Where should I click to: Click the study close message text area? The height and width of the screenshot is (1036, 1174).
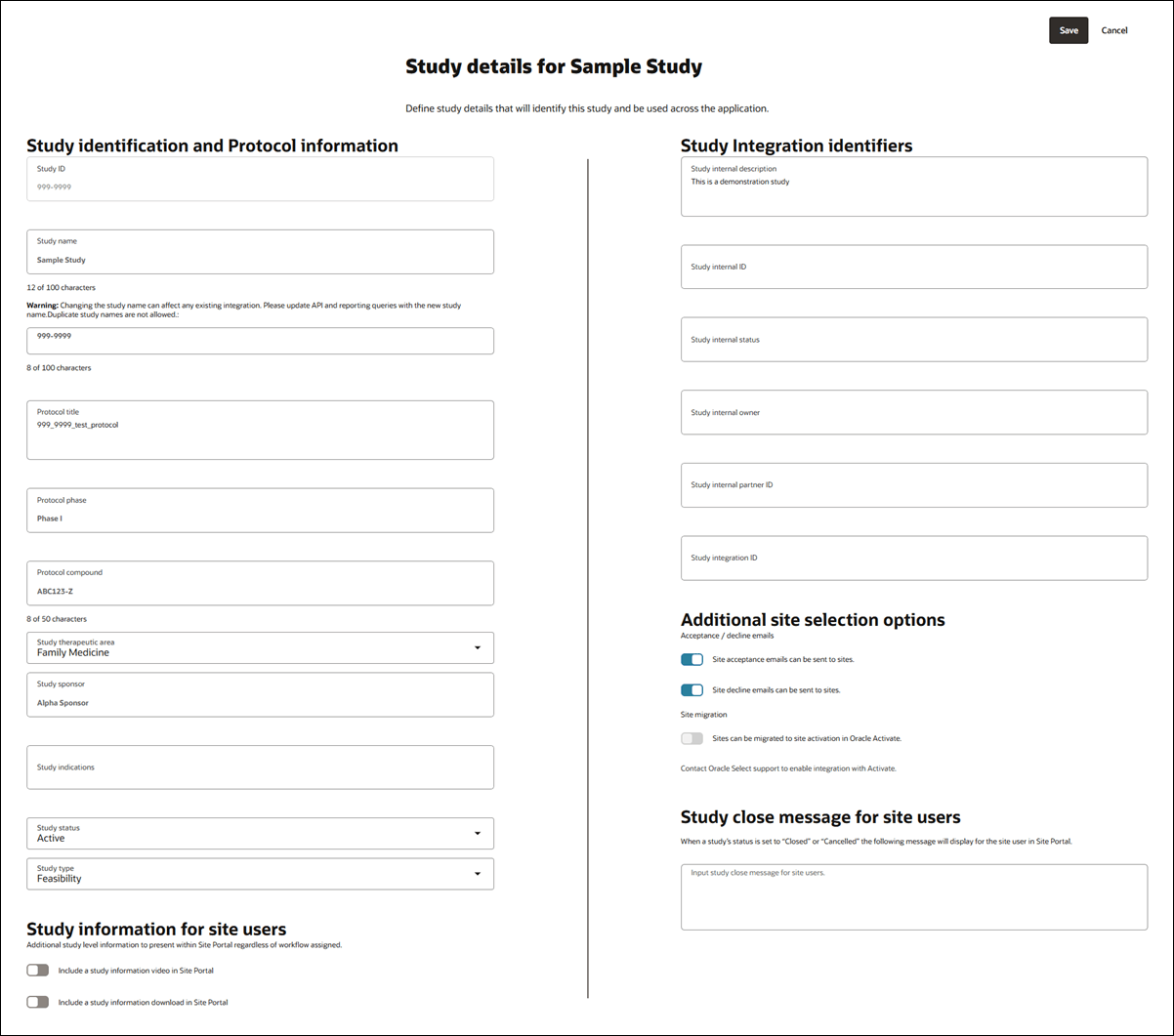tap(913, 896)
